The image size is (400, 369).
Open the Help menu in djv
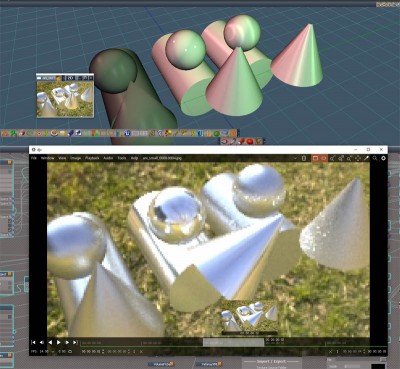pos(134,158)
